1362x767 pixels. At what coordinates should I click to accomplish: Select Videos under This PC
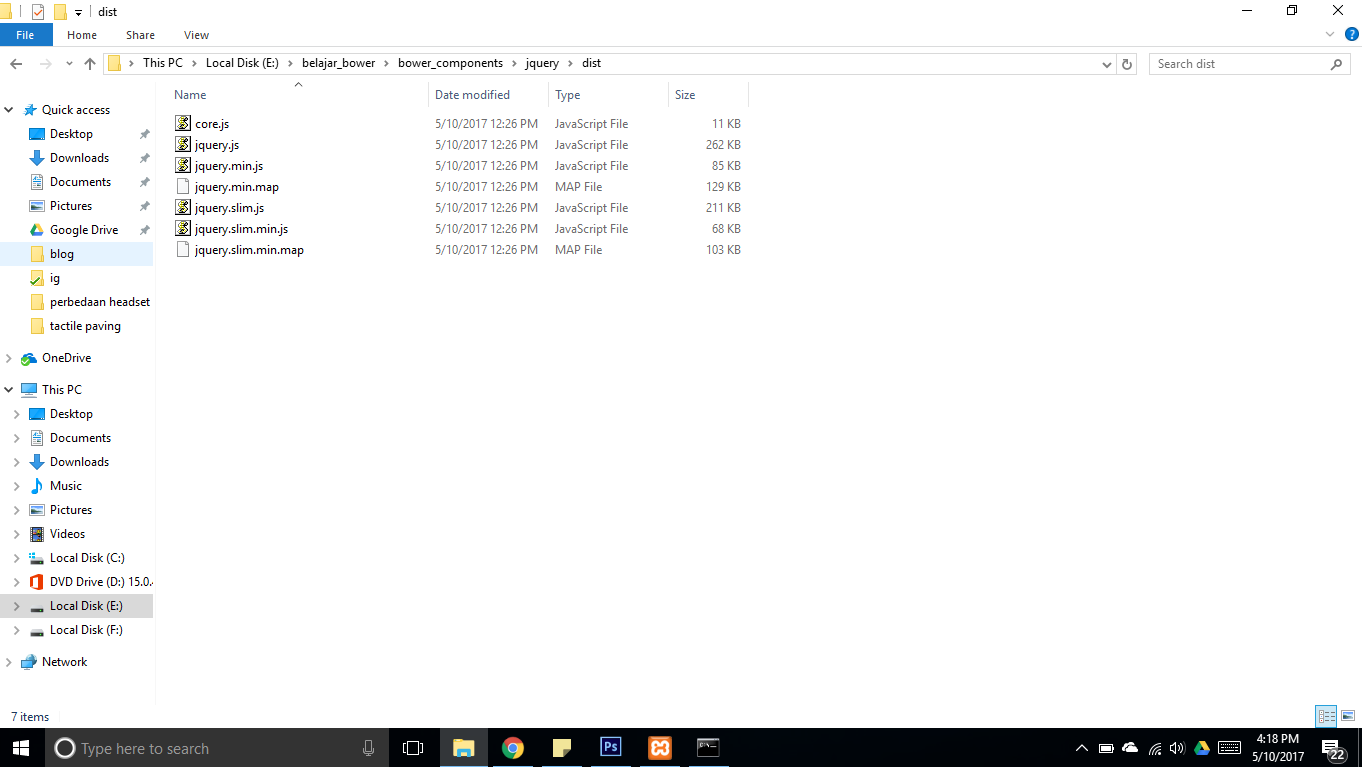pos(67,534)
